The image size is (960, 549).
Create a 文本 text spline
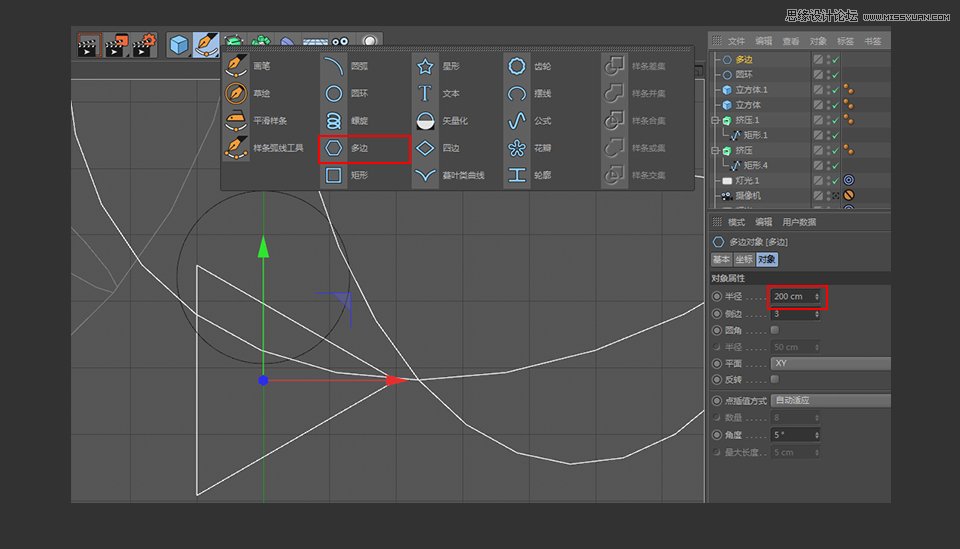(x=437, y=93)
